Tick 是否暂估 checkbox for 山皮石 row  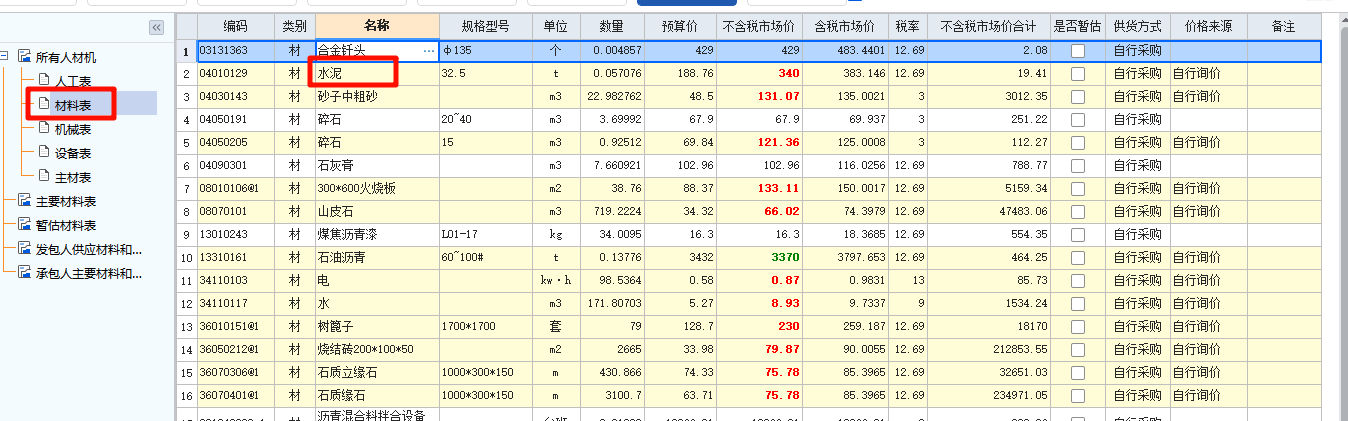(1078, 212)
